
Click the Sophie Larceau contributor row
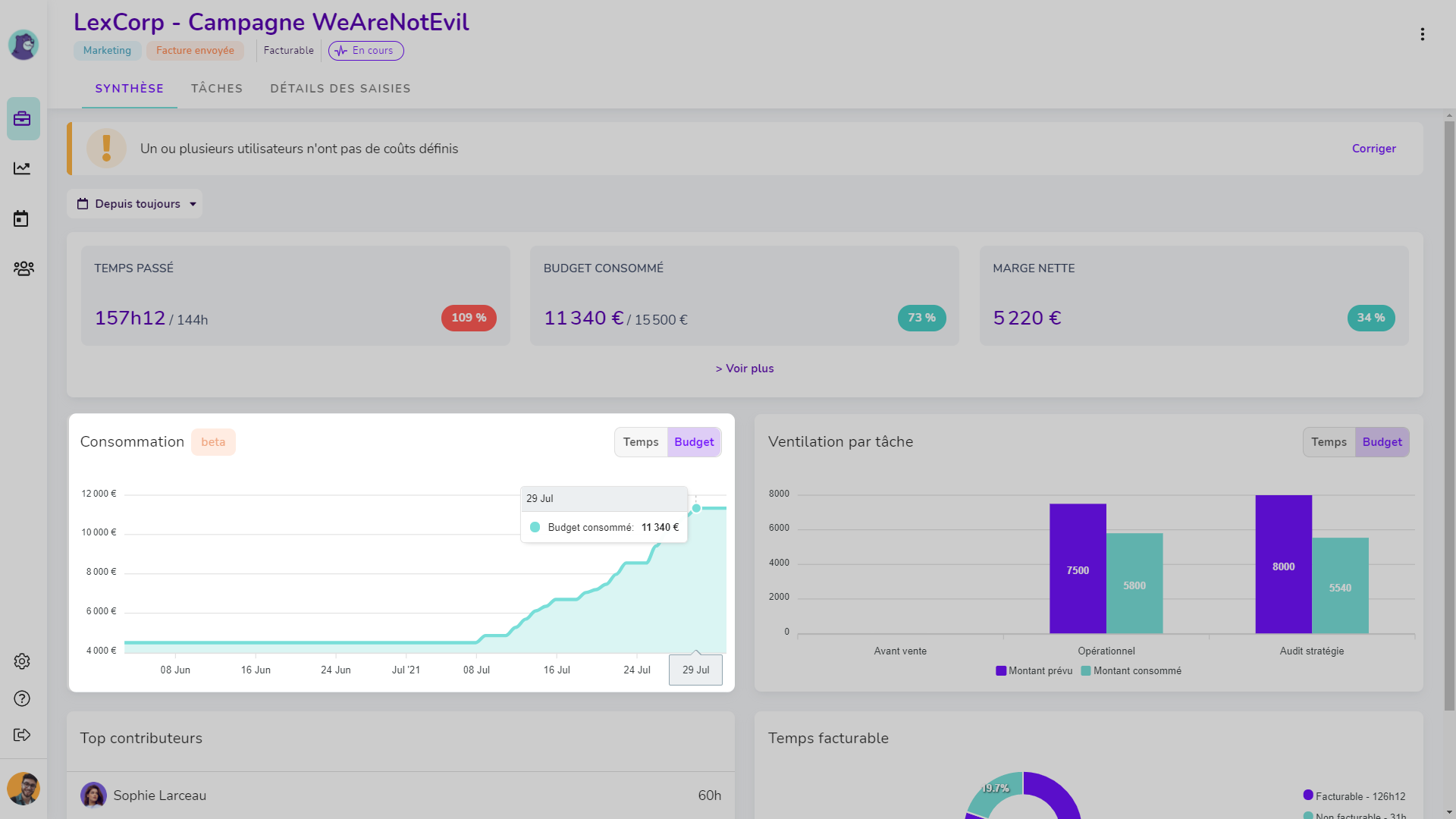point(400,795)
